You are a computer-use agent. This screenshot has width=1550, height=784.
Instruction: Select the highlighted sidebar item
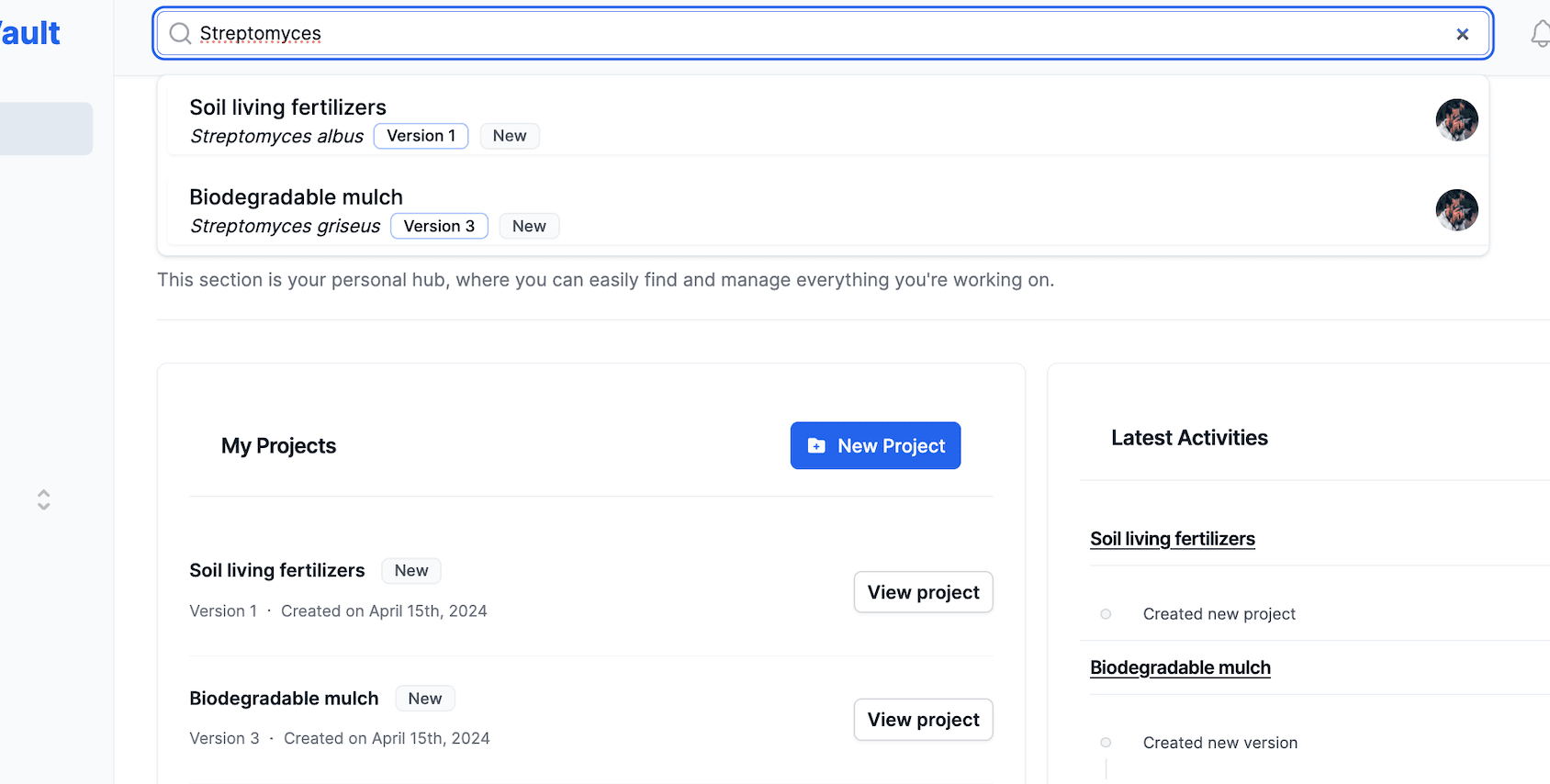click(x=46, y=129)
